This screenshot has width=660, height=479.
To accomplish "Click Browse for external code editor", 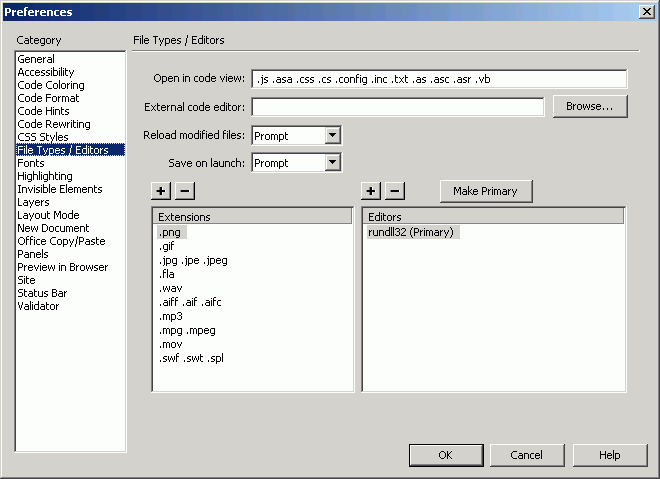I will (590, 106).
